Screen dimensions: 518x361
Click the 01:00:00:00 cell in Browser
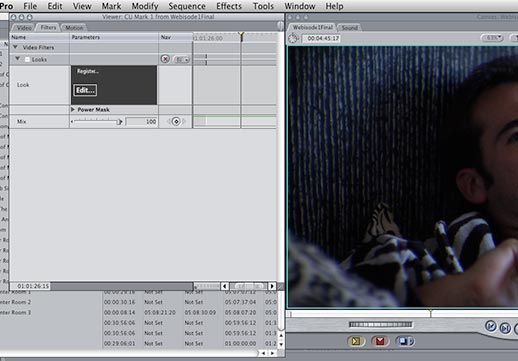click(x=240, y=343)
